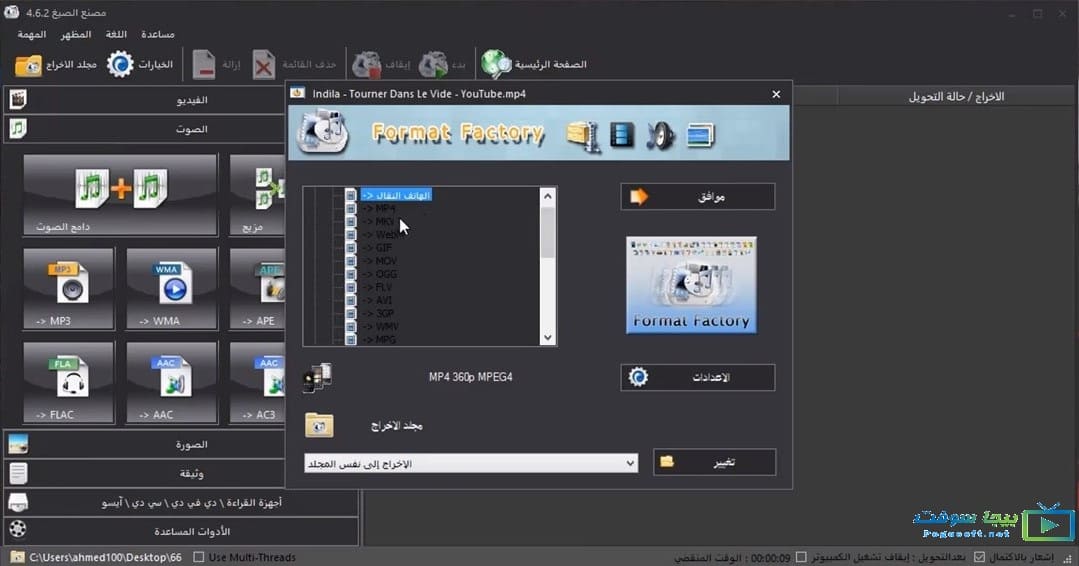
Task: Select the -> AAC audio converter
Action: (171, 382)
